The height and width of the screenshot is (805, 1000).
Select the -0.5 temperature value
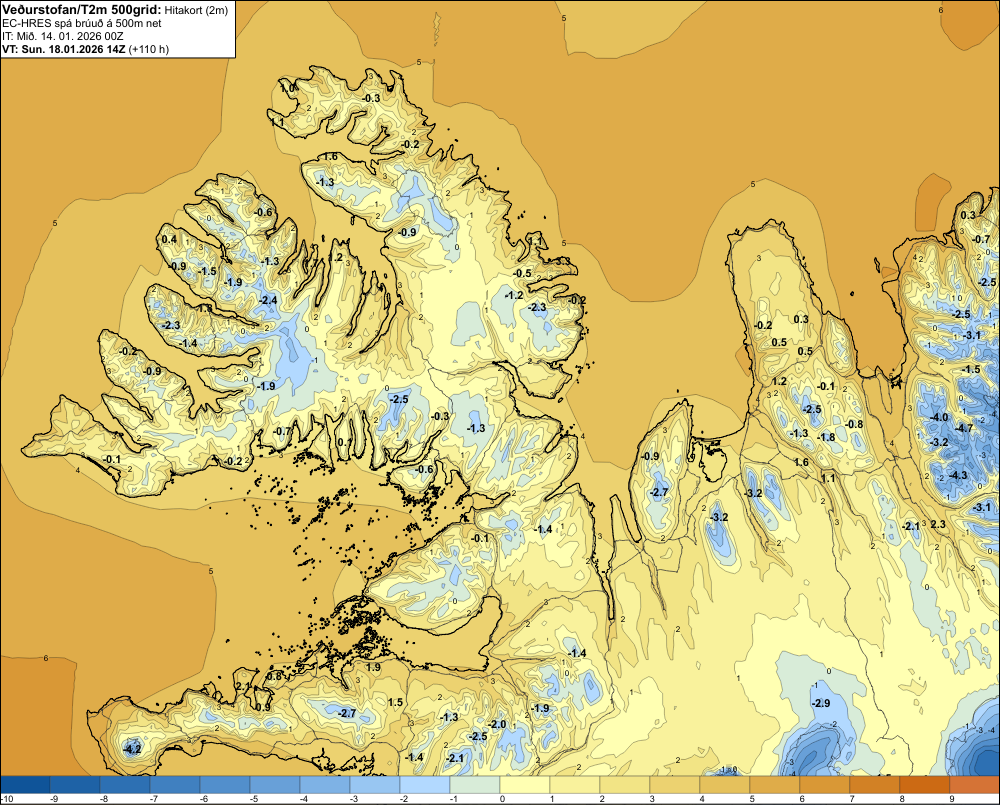click(x=523, y=273)
